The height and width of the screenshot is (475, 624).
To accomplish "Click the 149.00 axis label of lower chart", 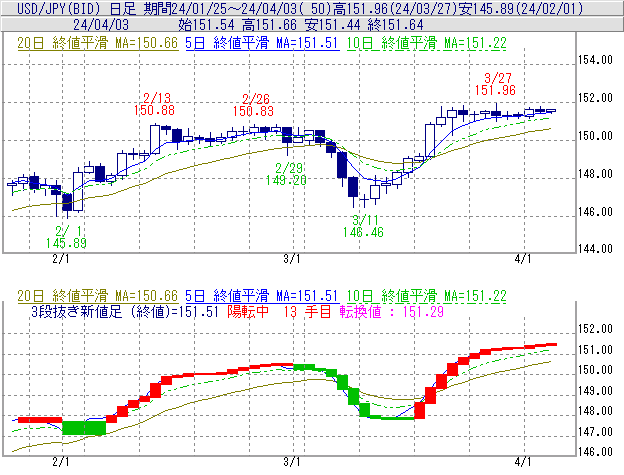I will click(x=595, y=391).
